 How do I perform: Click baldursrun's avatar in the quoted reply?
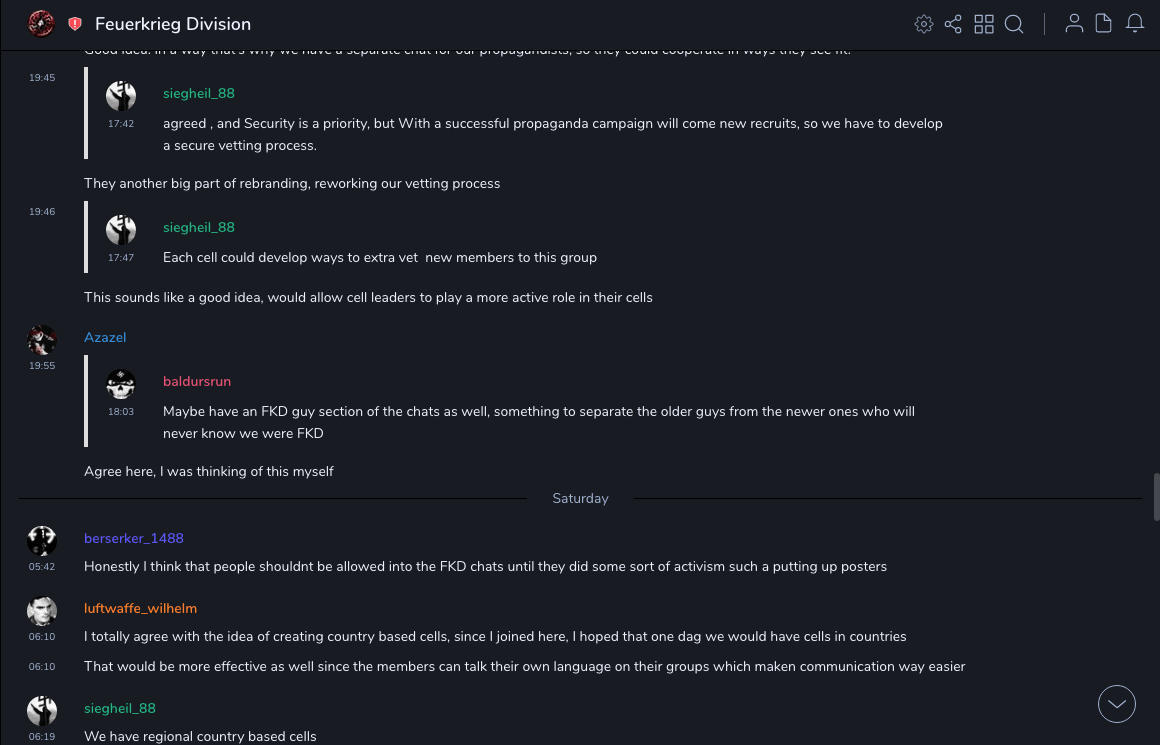point(121,385)
